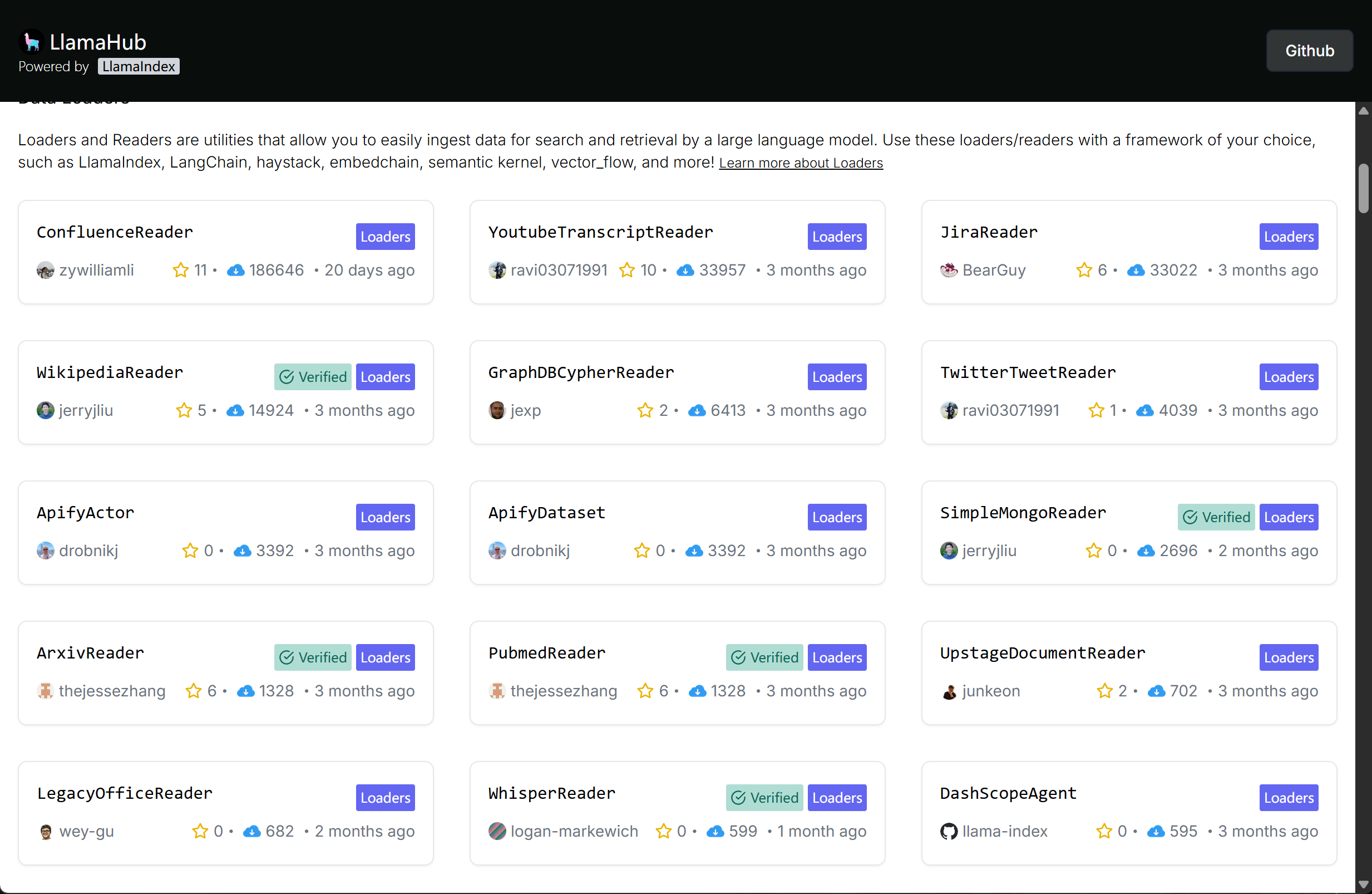Click BearGuy avatar on JiraReader card
This screenshot has width=1372, height=894.
(x=949, y=270)
